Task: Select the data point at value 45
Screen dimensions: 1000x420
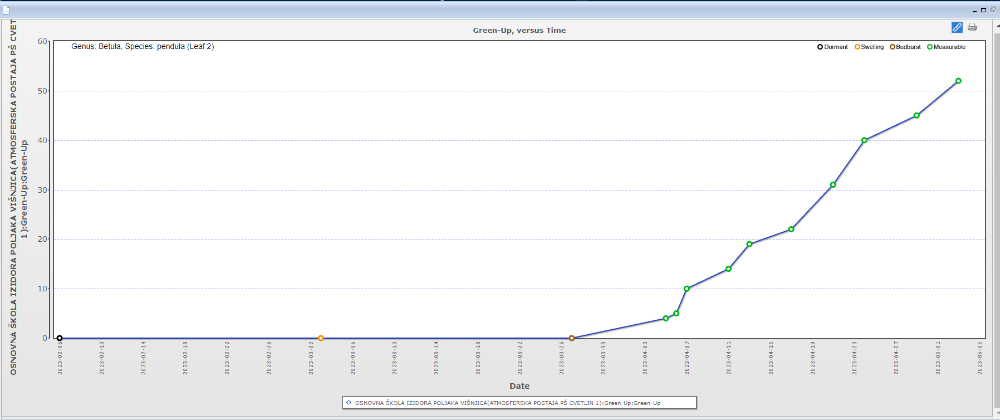Action: pyautogui.click(x=916, y=116)
